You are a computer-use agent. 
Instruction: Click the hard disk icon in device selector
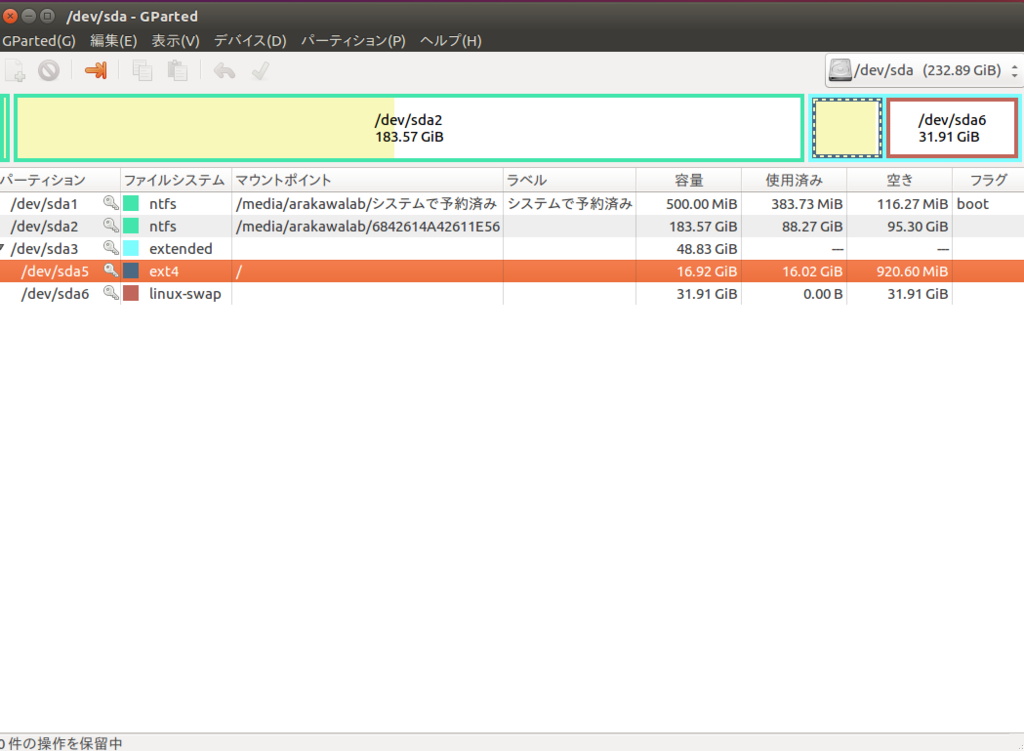click(840, 70)
